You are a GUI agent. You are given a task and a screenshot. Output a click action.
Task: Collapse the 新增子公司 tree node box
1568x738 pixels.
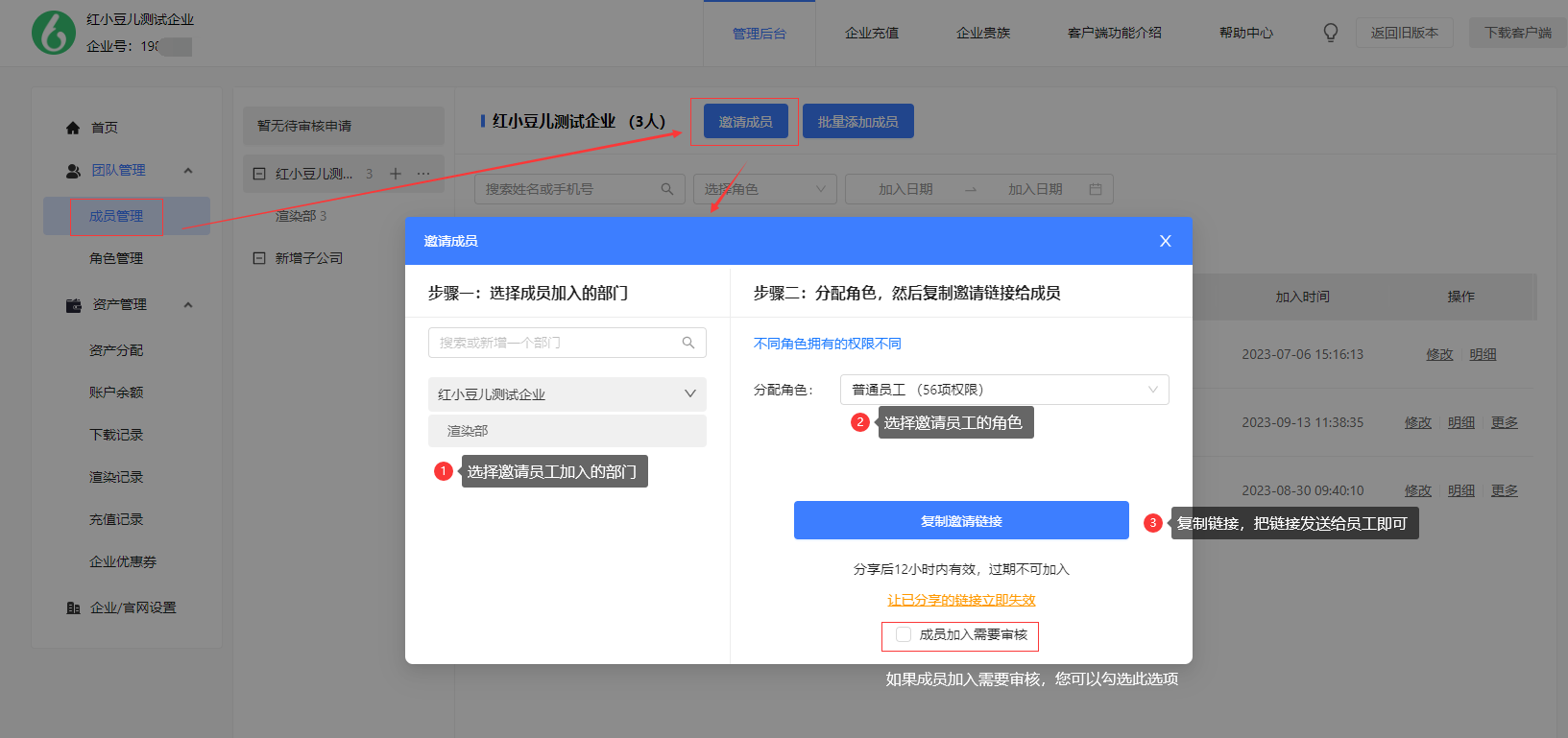258,258
